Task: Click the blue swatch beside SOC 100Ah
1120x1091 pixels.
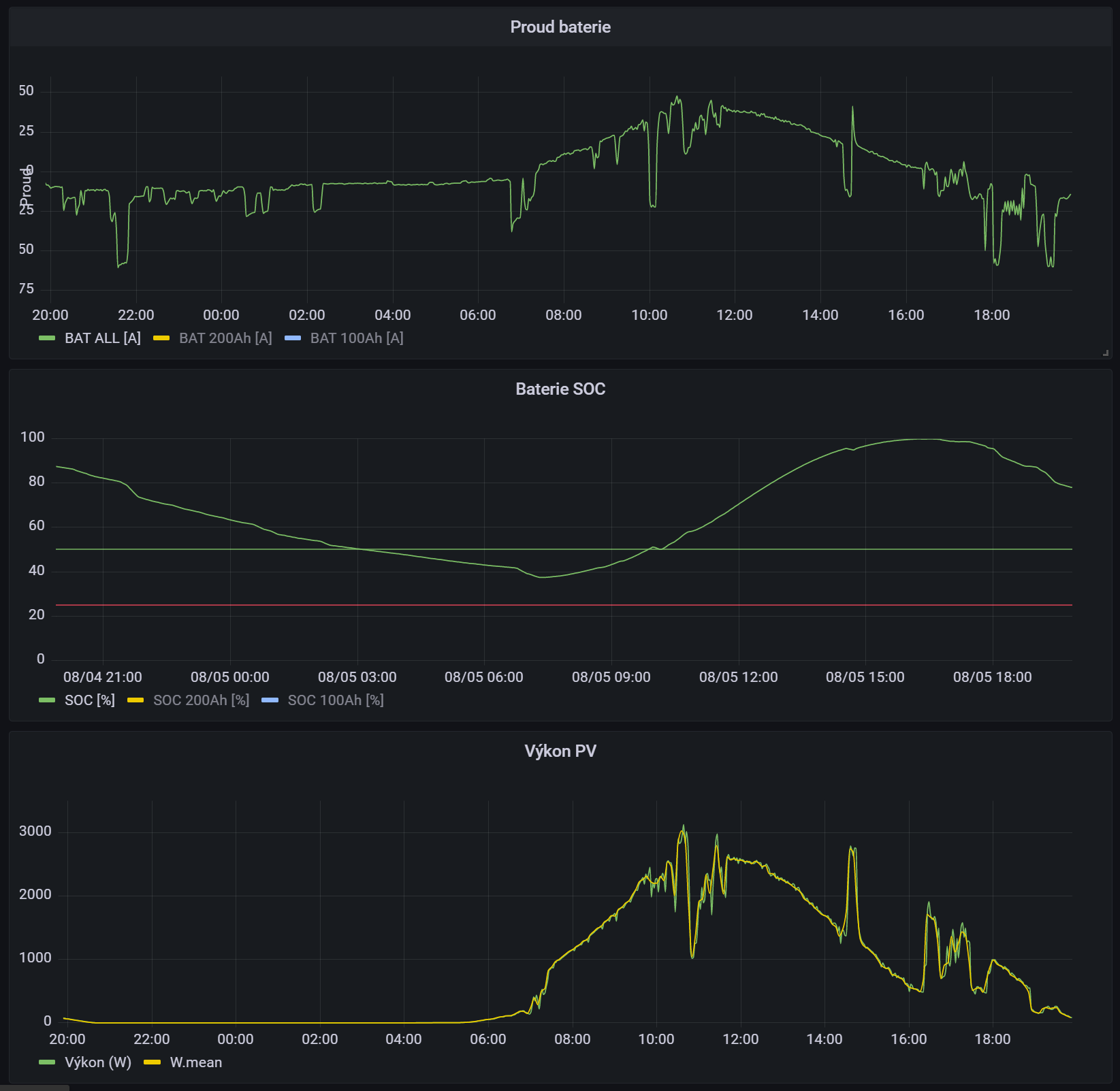Action: point(270,700)
